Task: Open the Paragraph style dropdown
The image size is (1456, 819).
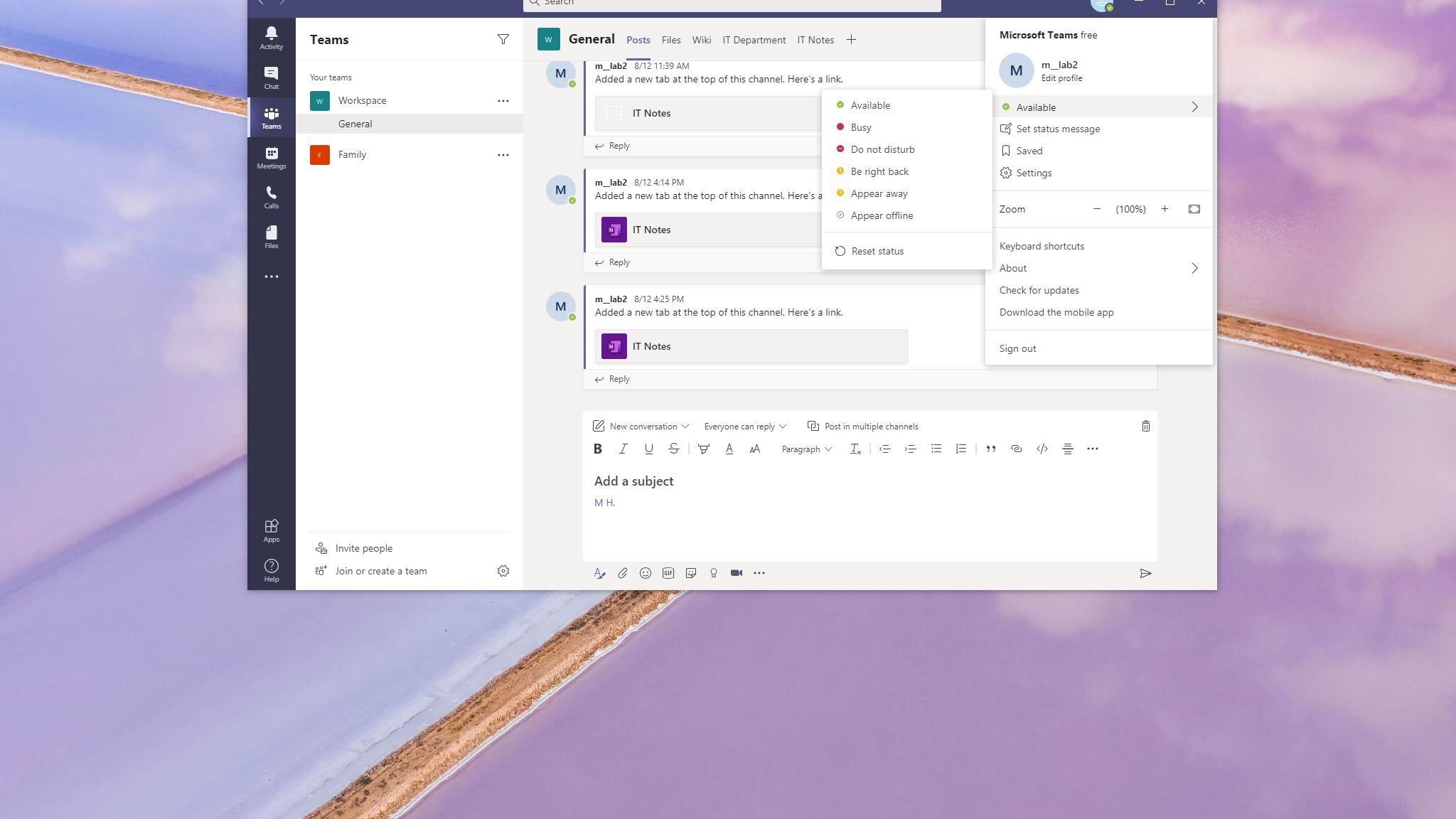Action: pos(805,449)
